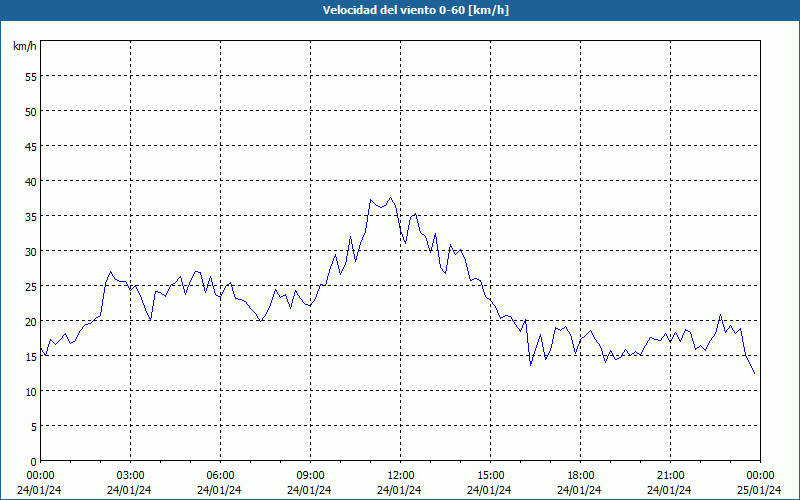
Task: Click the '24/01/24' date under 12:00
Action: click(x=399, y=490)
